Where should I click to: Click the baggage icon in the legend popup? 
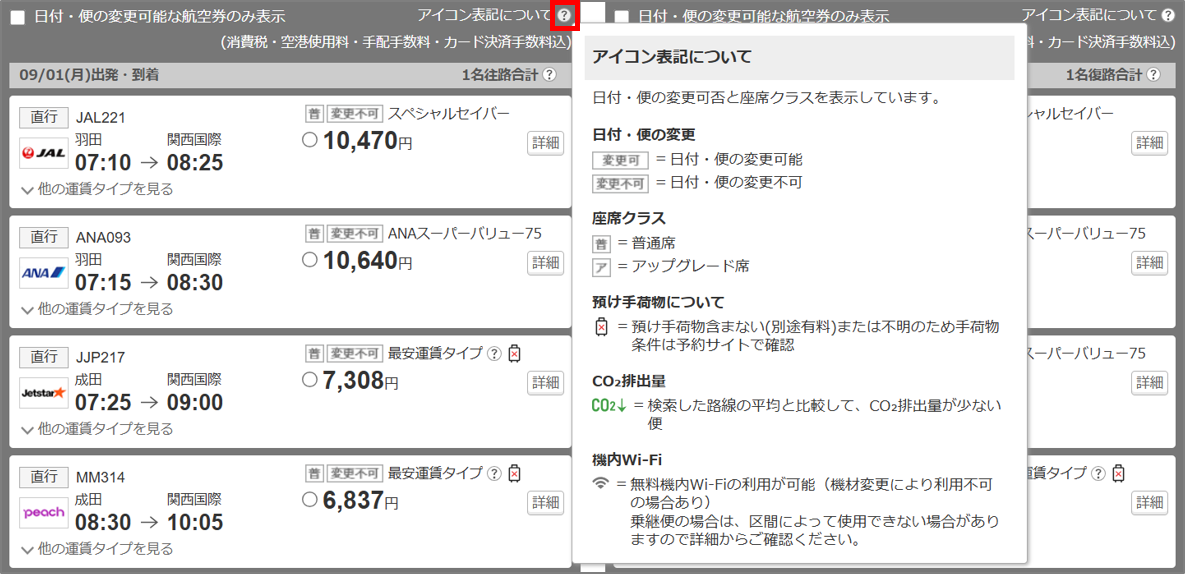601,327
